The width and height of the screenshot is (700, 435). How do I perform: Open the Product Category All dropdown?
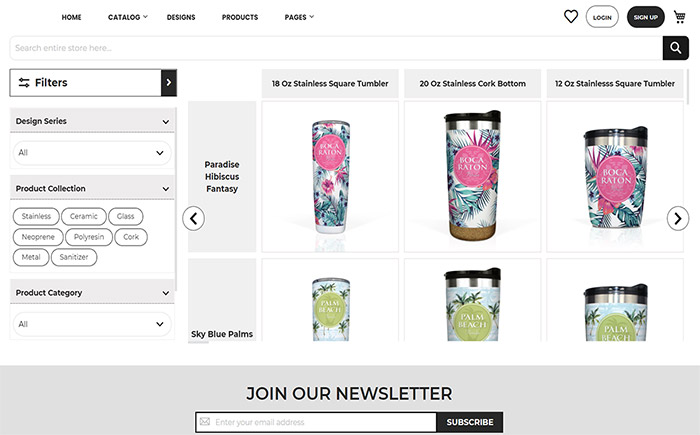[x=92, y=324]
